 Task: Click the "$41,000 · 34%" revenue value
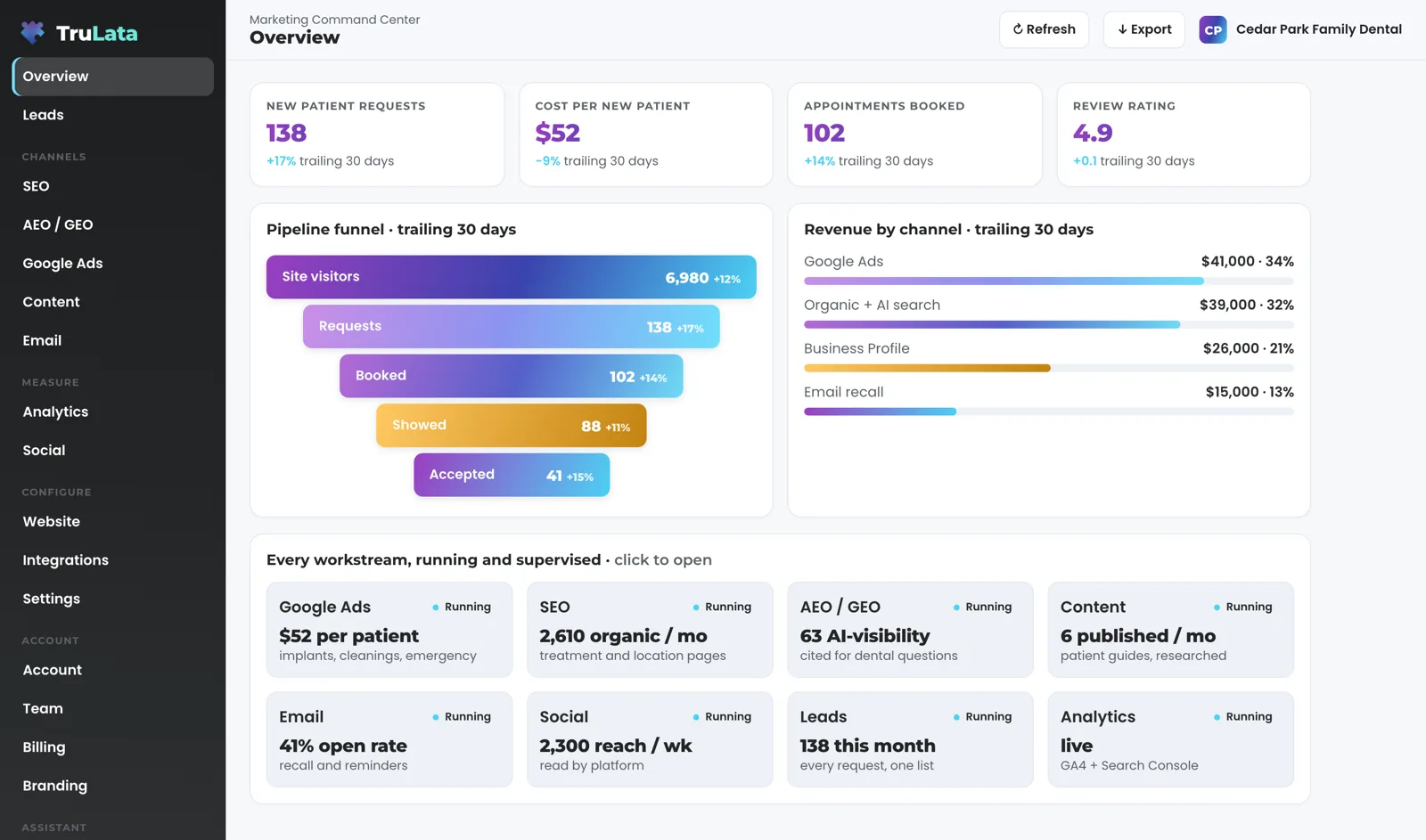[x=1247, y=261]
